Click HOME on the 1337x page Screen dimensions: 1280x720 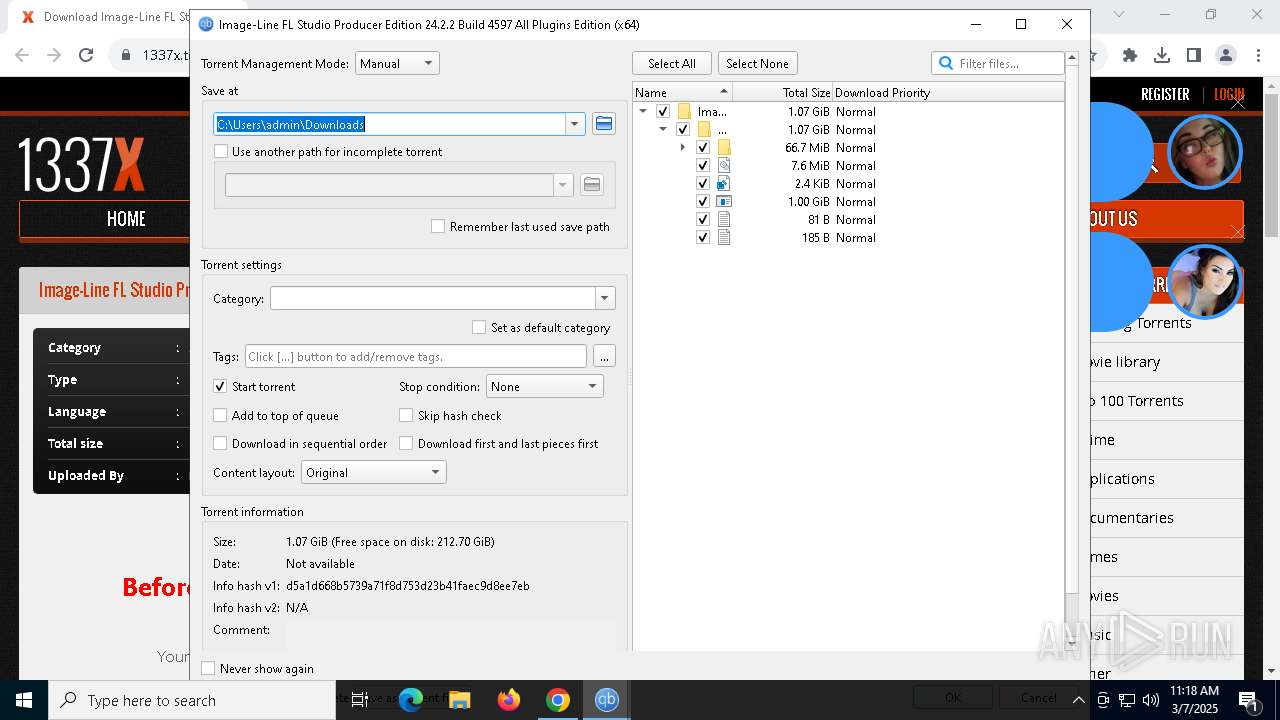pyautogui.click(x=126, y=219)
